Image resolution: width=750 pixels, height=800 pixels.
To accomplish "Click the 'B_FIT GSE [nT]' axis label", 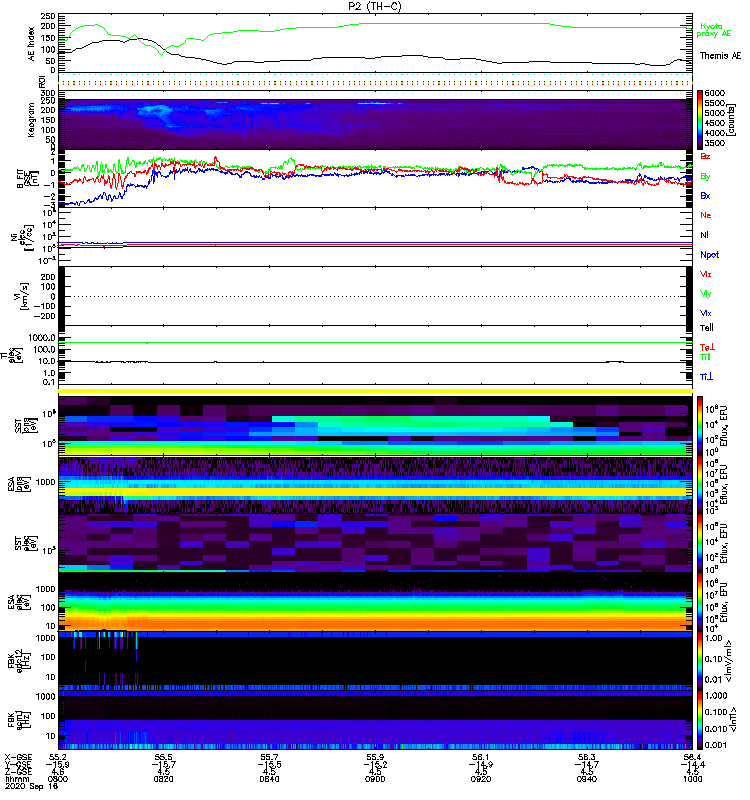I will [x=27, y=178].
